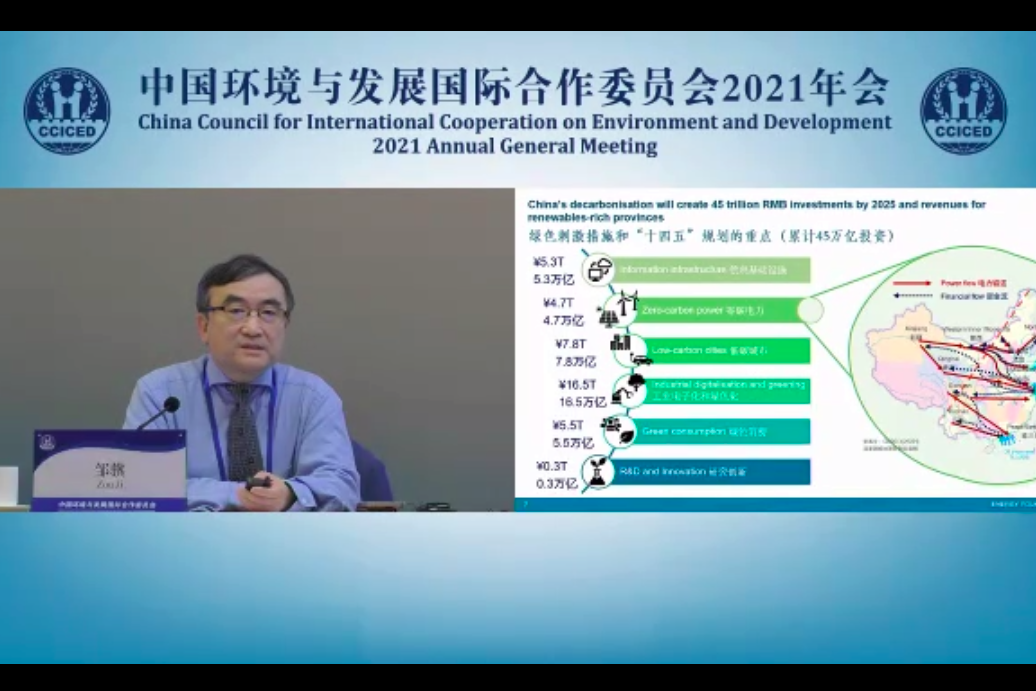Open the China power flow map

(x=943, y=365)
